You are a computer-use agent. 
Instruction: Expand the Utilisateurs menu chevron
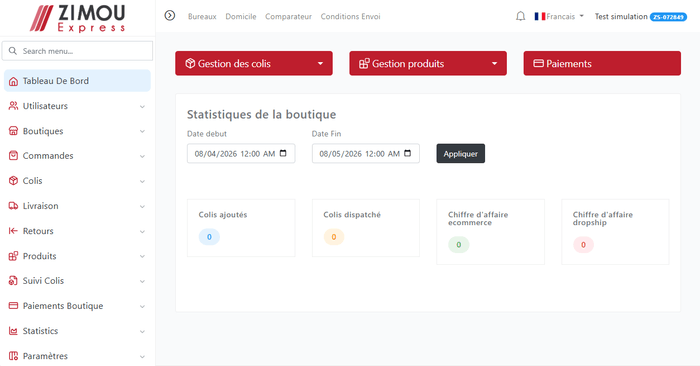[x=142, y=106]
